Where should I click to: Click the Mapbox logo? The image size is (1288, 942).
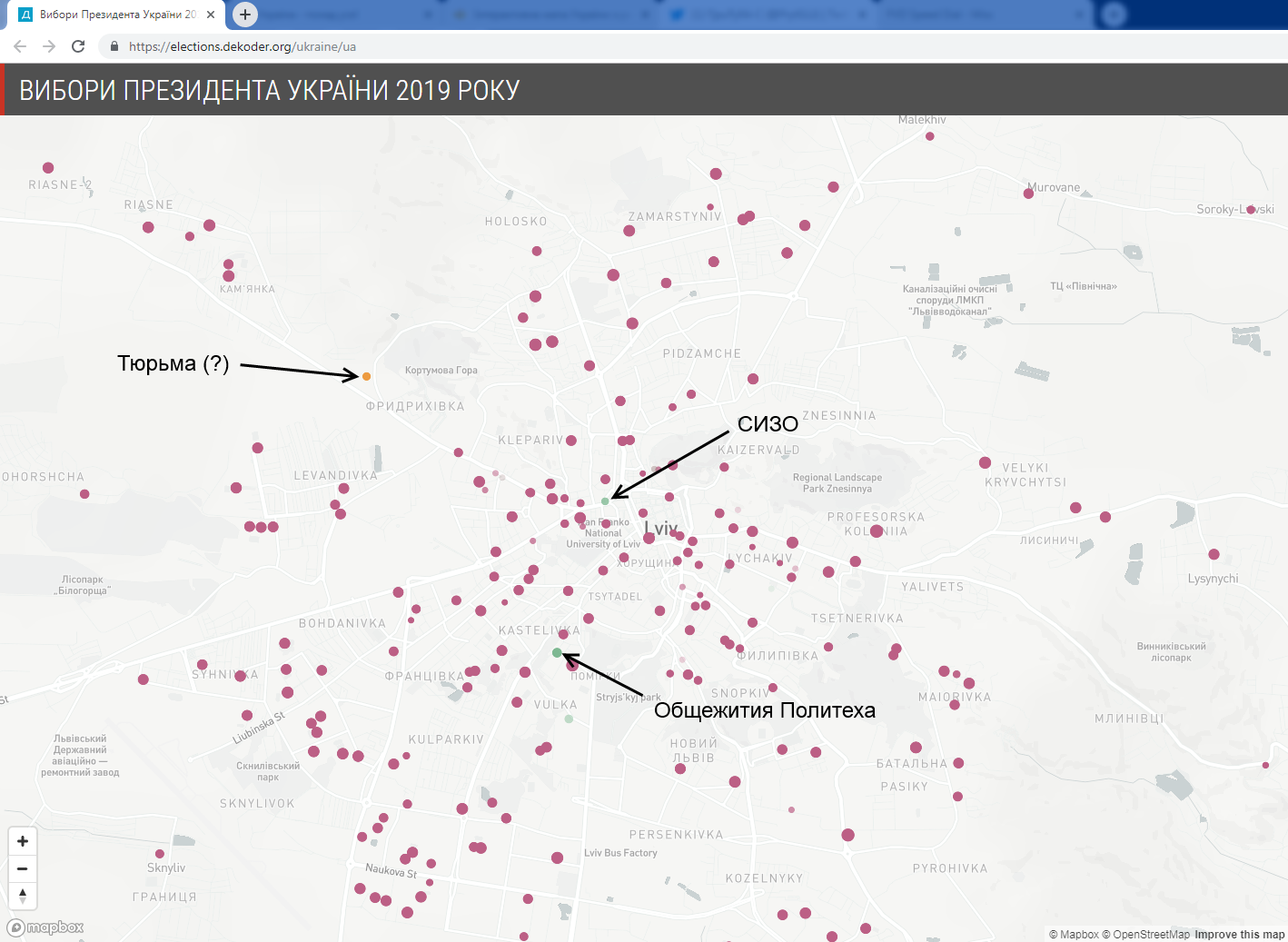[x=46, y=927]
